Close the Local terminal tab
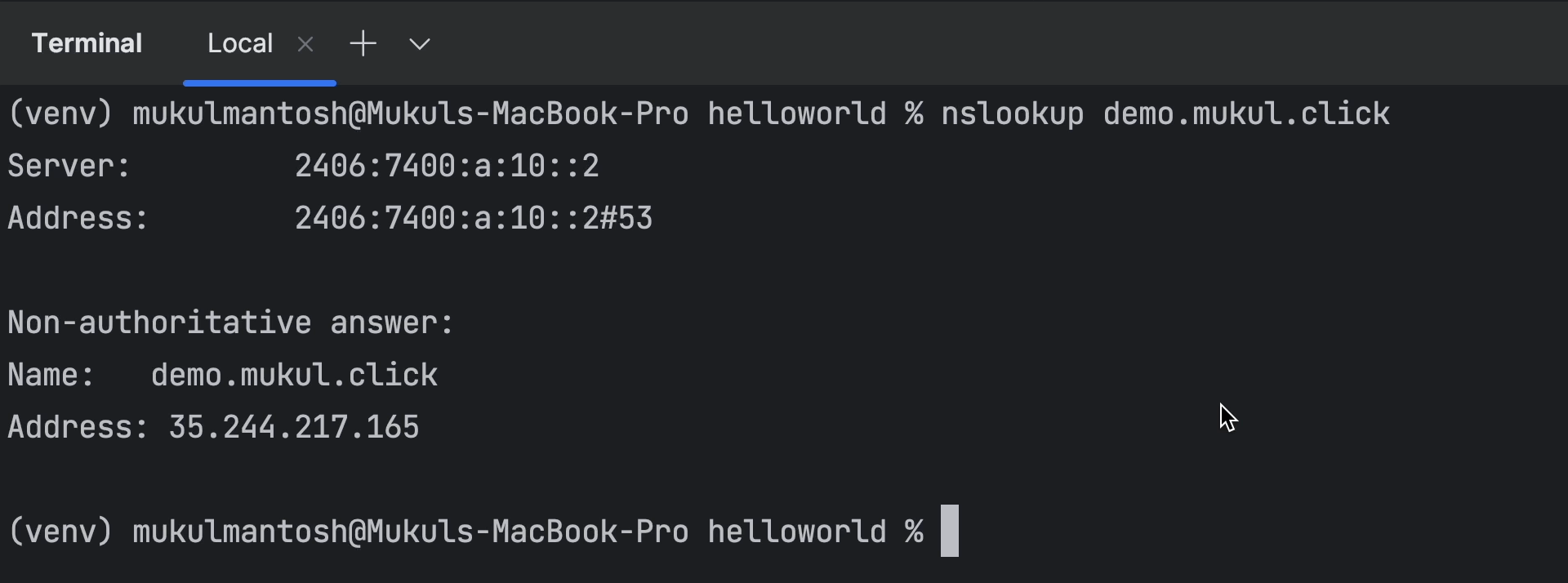 coord(305,44)
